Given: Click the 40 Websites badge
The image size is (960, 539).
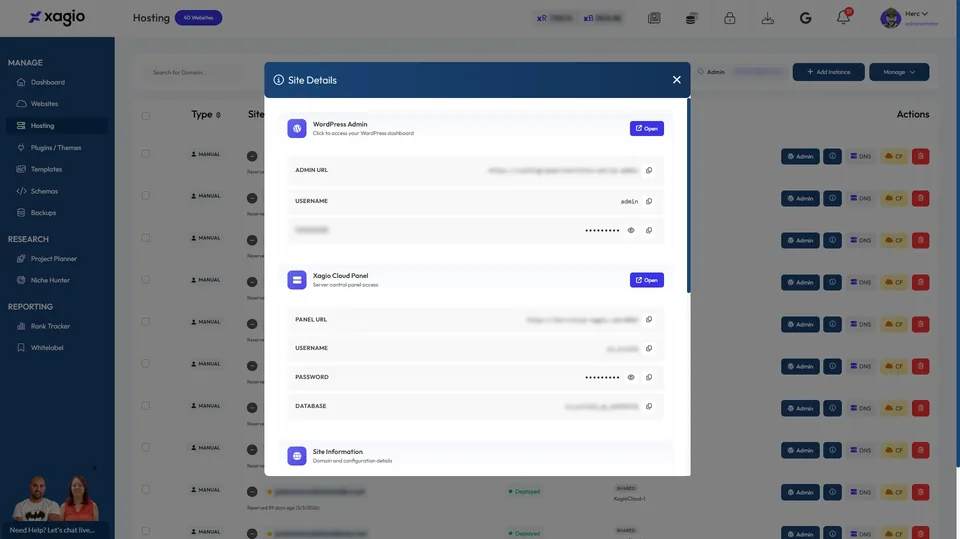Looking at the screenshot, I should click(198, 18).
